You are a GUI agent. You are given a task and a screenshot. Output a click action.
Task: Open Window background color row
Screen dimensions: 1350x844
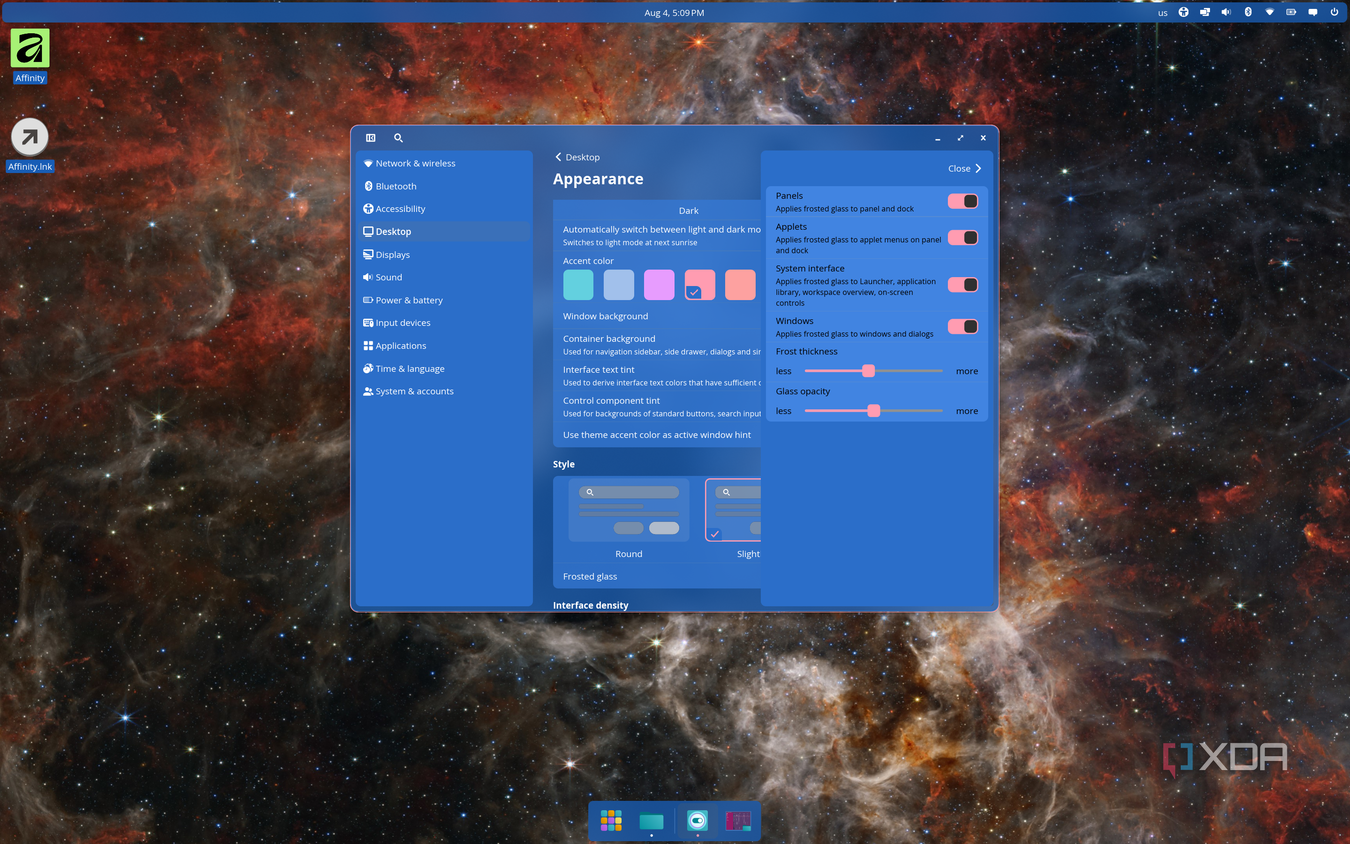(x=657, y=316)
